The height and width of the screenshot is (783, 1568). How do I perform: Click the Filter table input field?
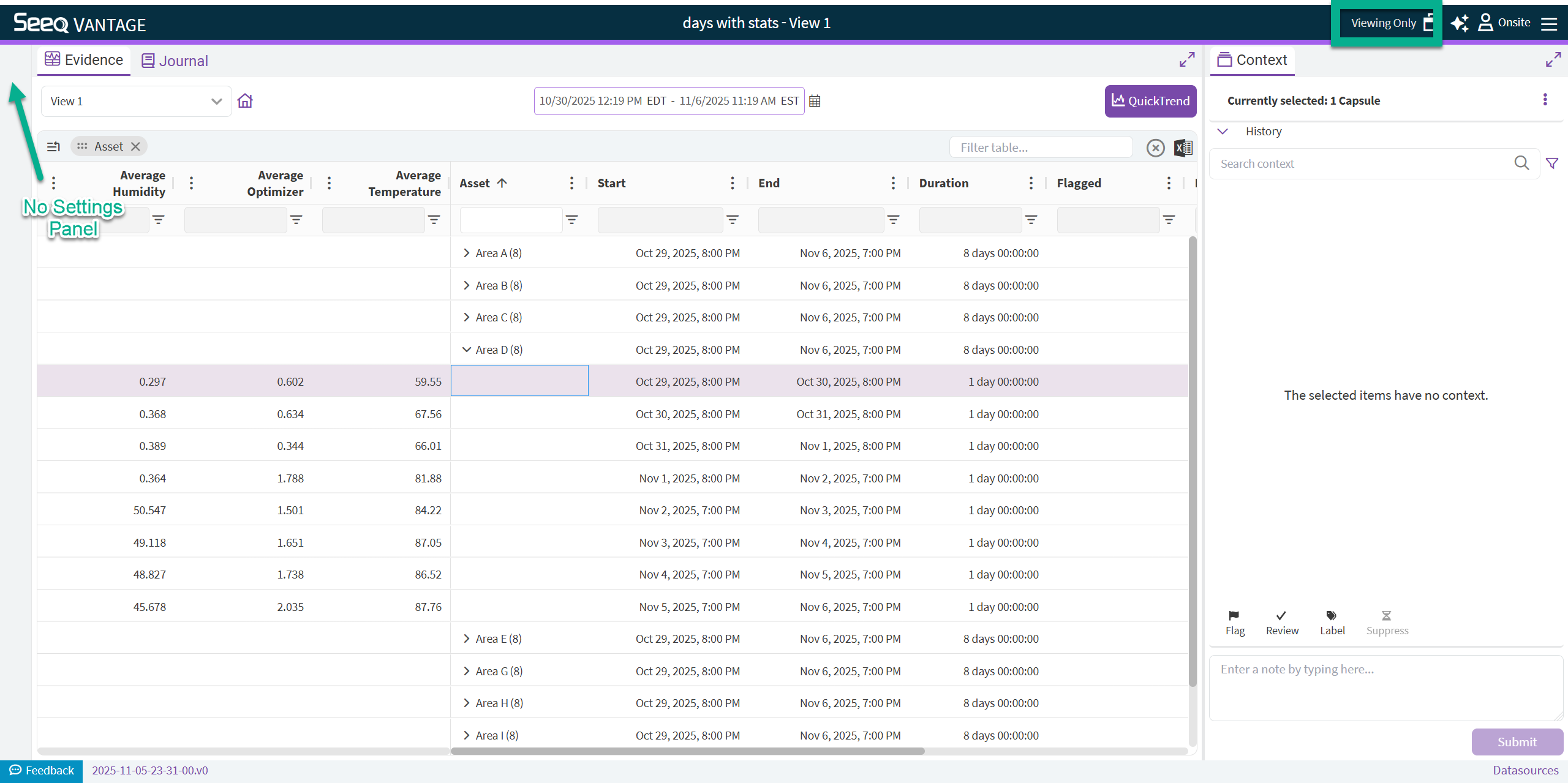(1041, 148)
